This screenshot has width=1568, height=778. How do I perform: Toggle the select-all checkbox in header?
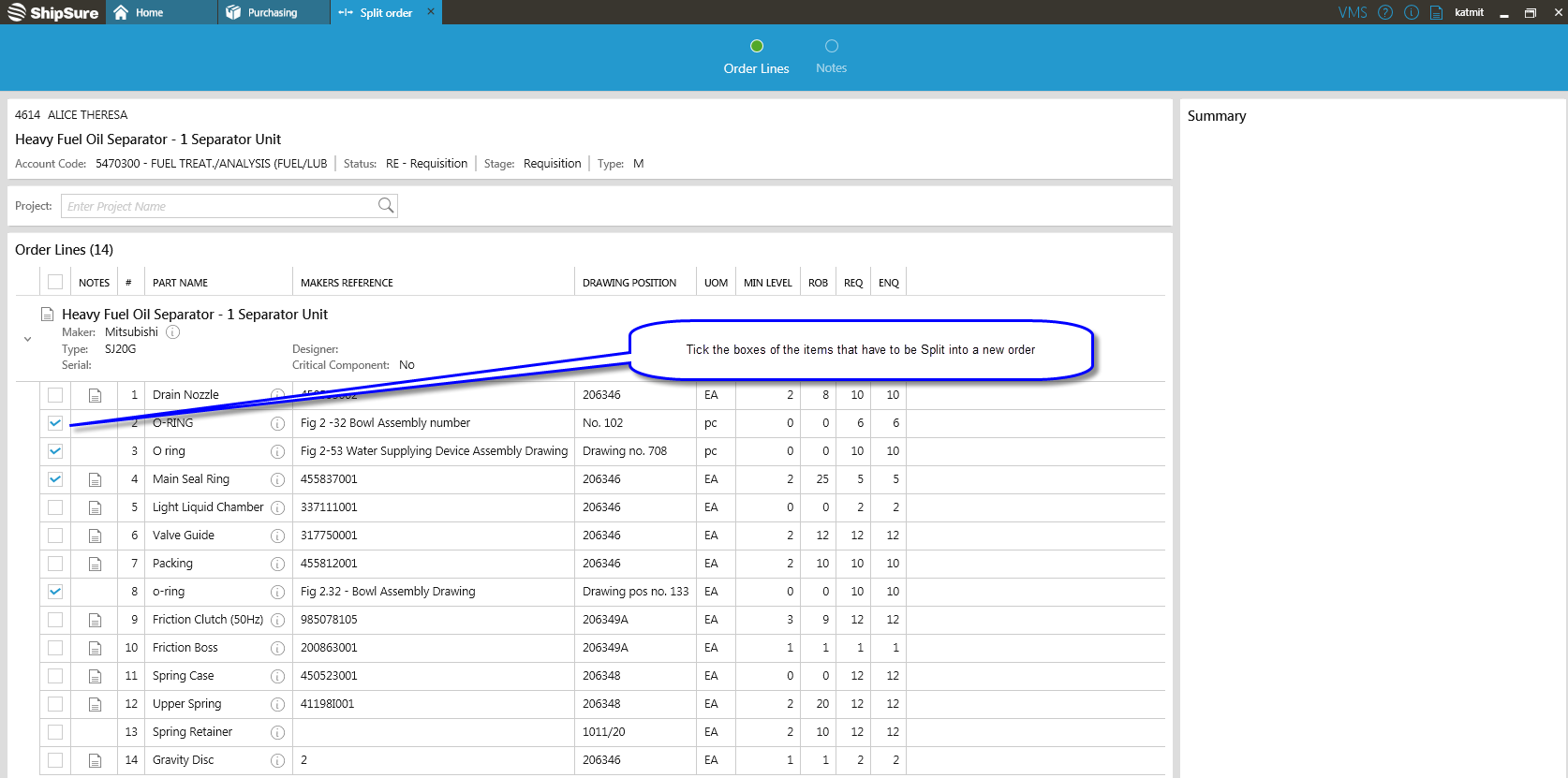pos(55,282)
